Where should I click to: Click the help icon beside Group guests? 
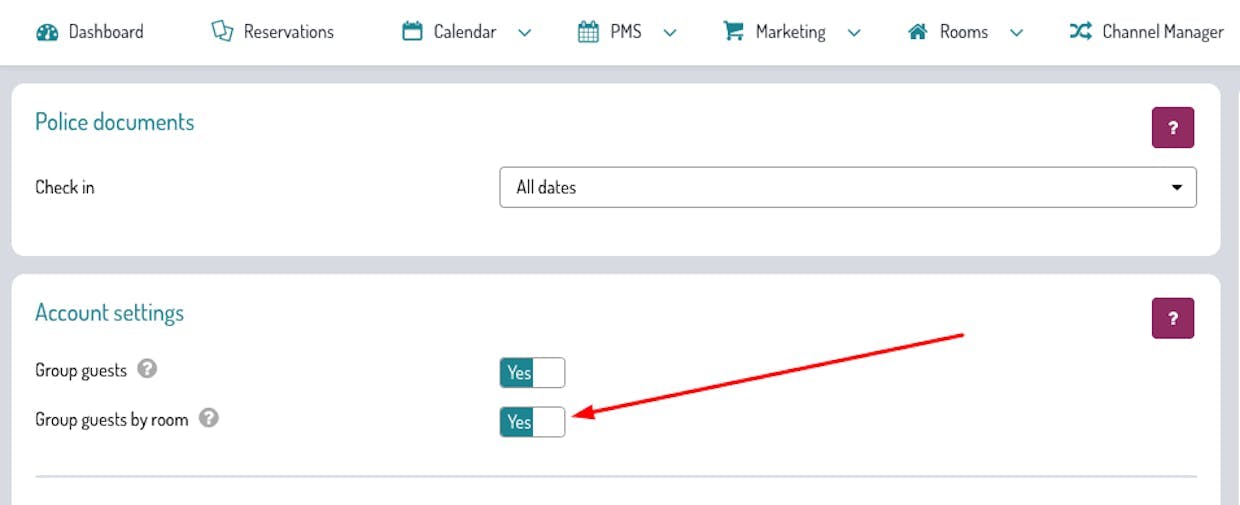coord(147,370)
